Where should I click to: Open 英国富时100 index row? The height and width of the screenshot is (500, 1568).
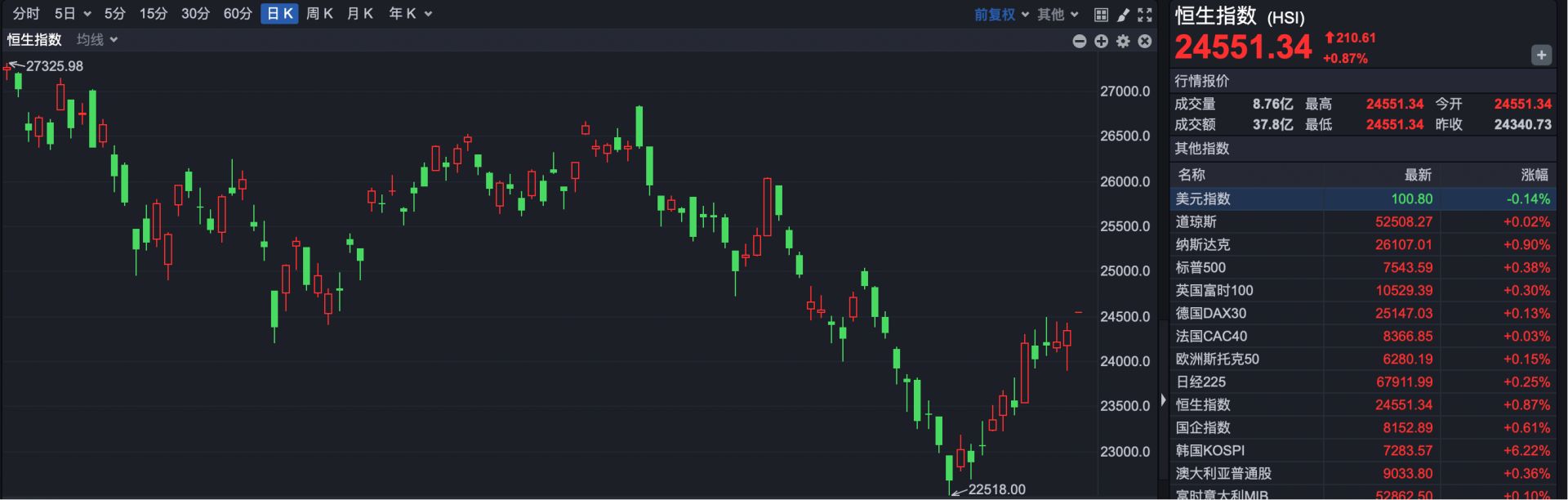[1363, 290]
